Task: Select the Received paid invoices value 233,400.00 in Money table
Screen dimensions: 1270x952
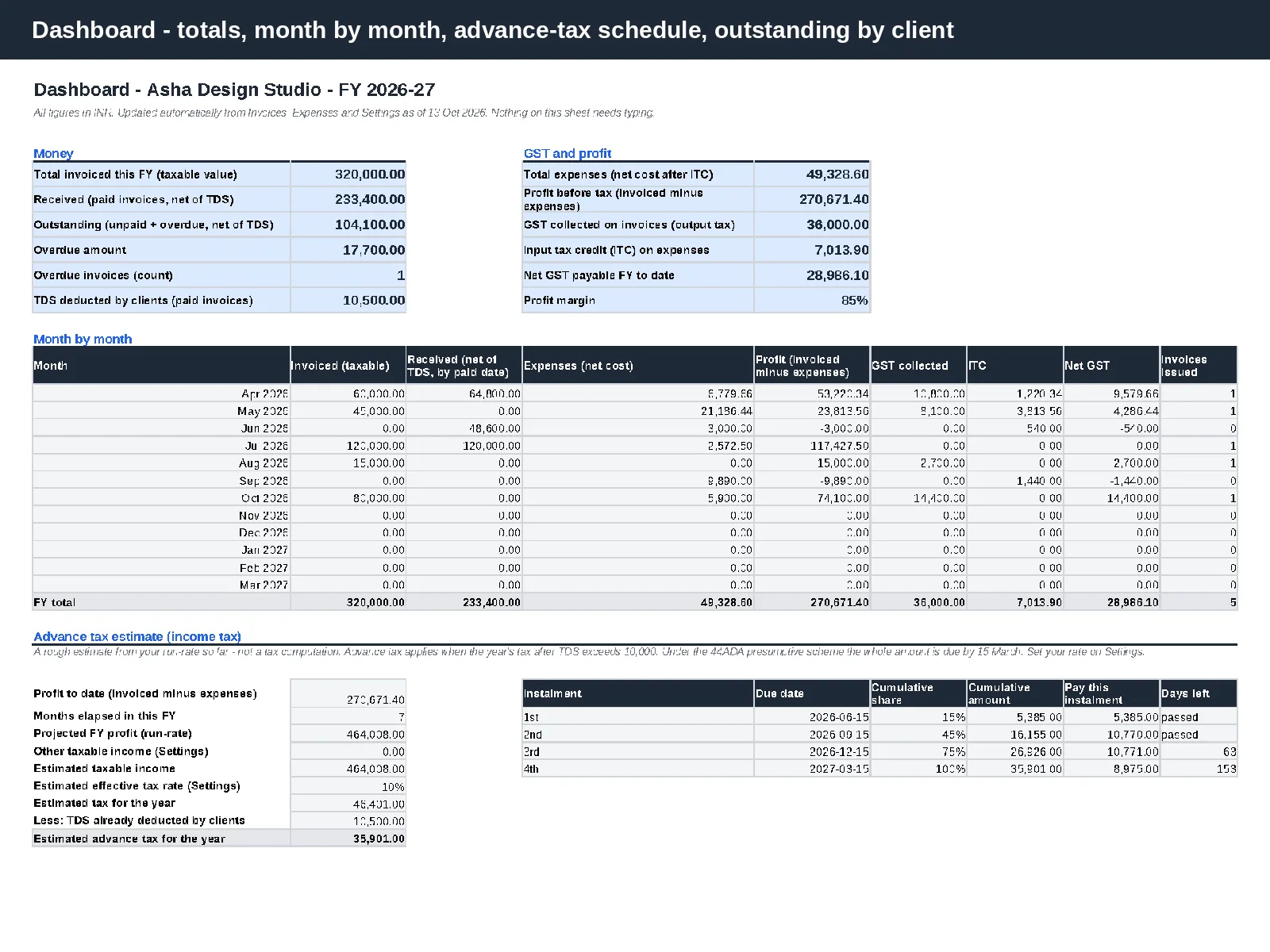Action: click(x=348, y=200)
